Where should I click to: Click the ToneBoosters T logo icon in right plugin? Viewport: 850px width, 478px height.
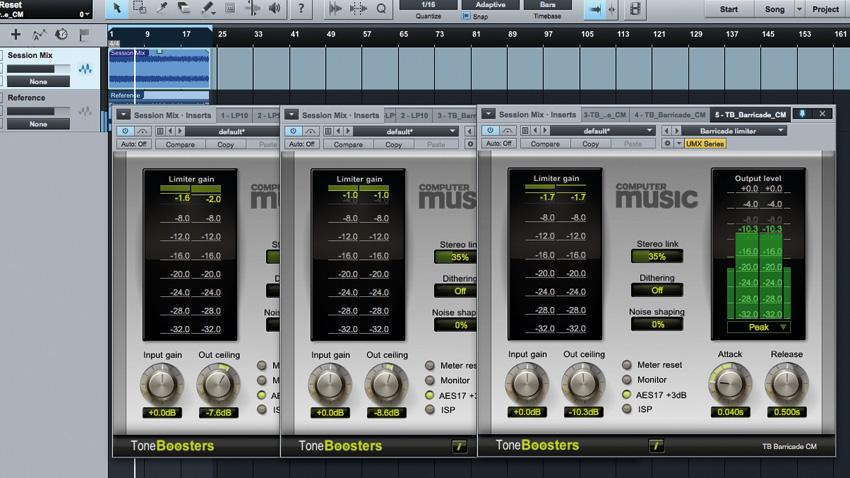(x=656, y=446)
